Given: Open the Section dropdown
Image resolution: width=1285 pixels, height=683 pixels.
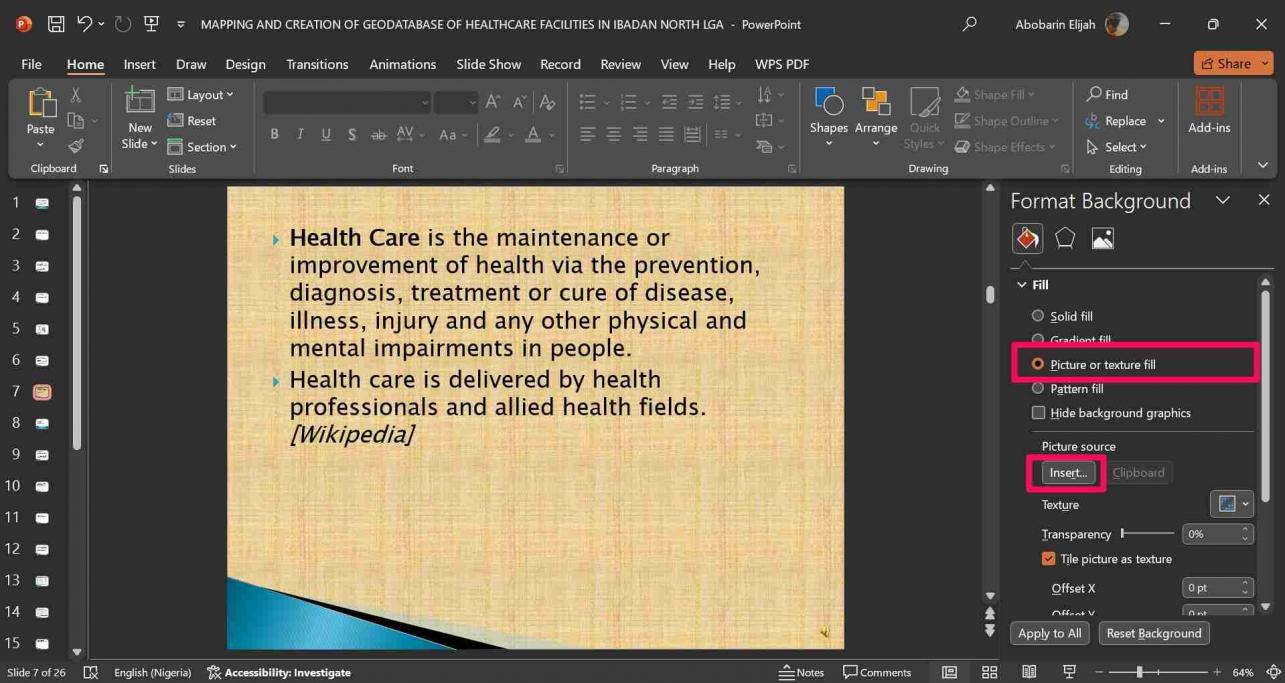Looking at the screenshot, I should click(x=202, y=147).
